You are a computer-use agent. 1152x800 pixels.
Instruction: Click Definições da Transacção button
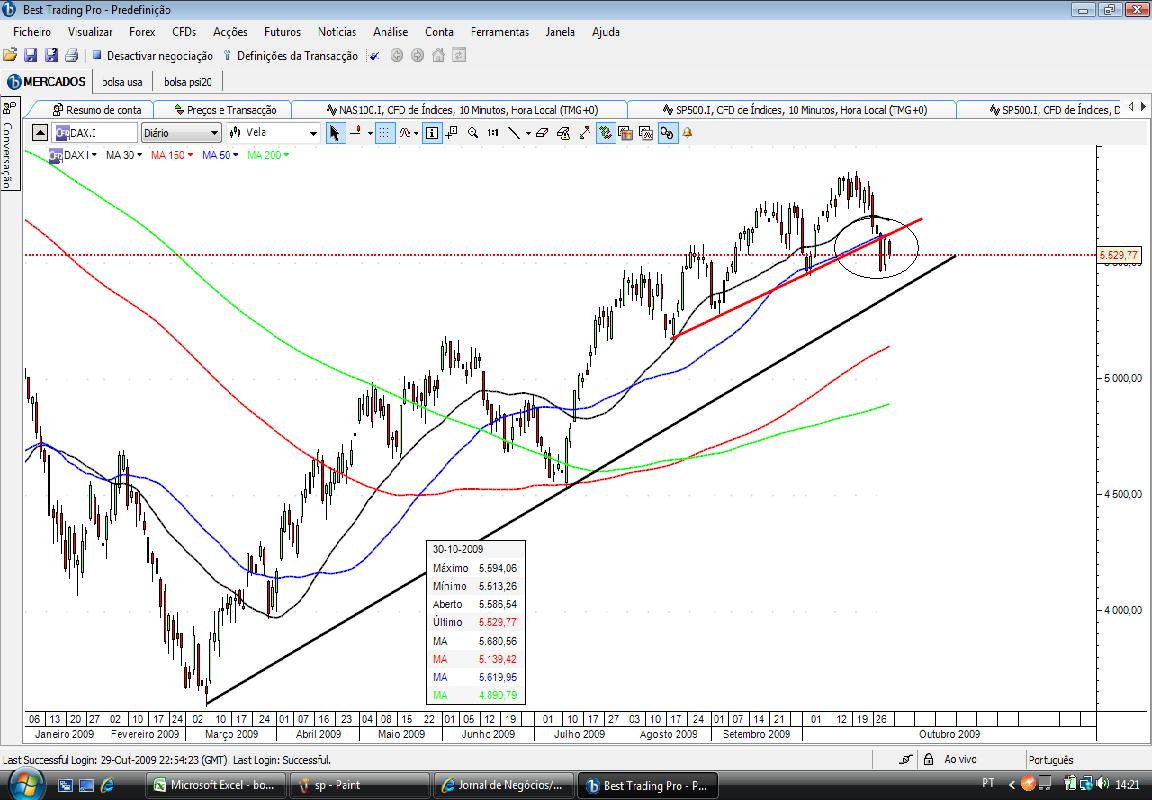[x=290, y=56]
